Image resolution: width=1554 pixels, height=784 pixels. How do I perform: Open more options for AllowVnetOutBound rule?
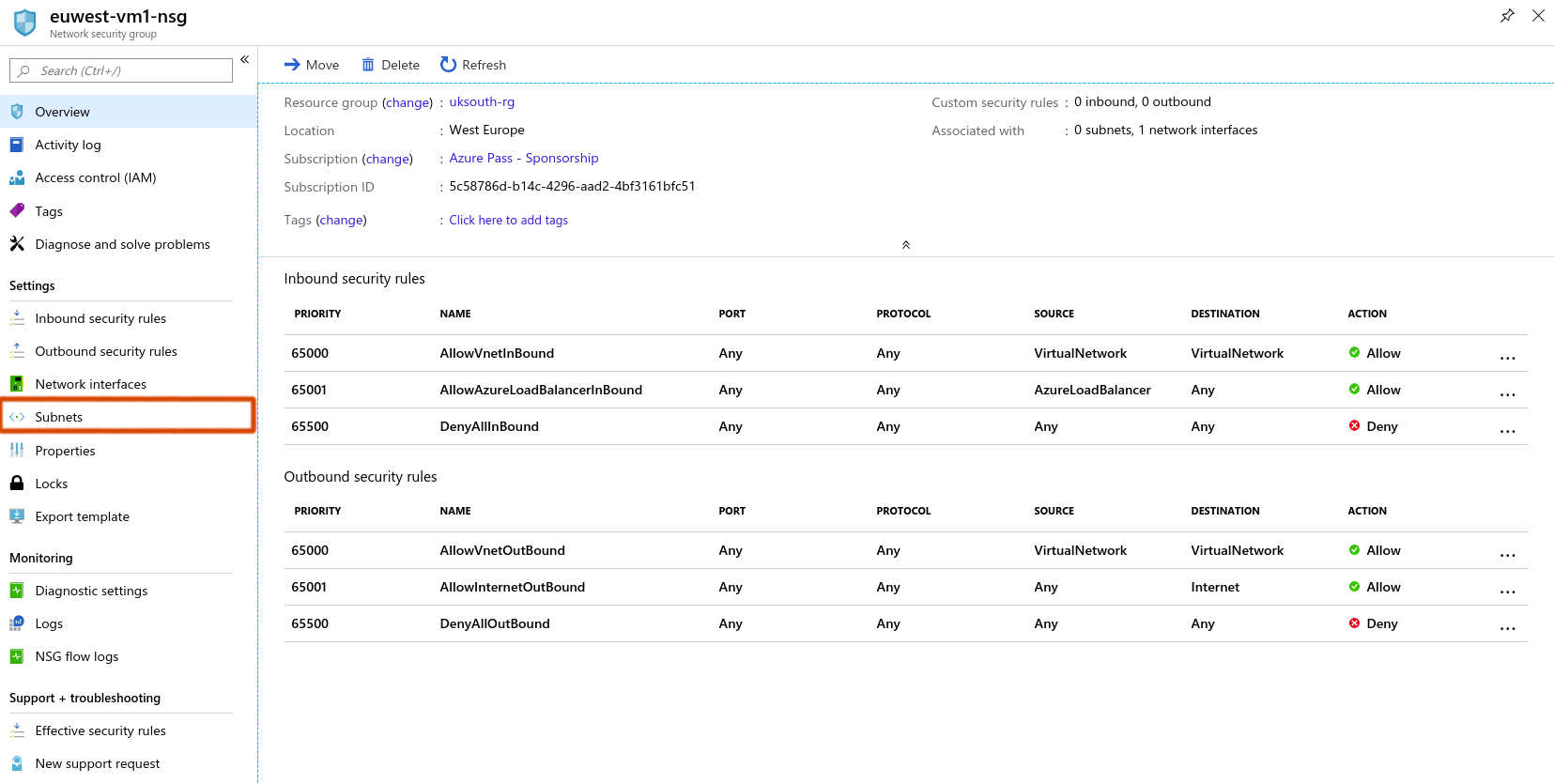click(x=1508, y=555)
